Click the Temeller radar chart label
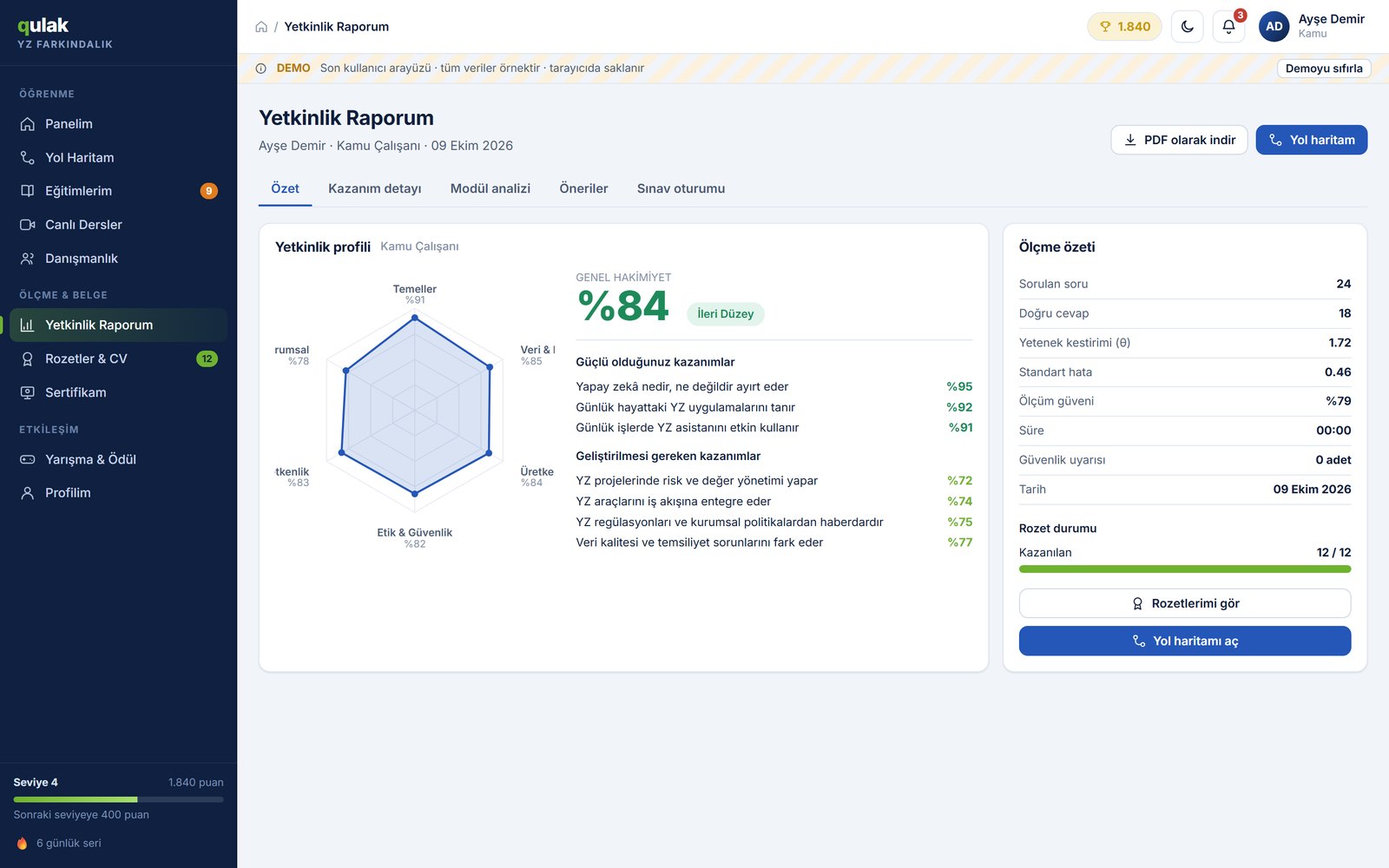Viewport: 1389px width, 868px height. 414,289
